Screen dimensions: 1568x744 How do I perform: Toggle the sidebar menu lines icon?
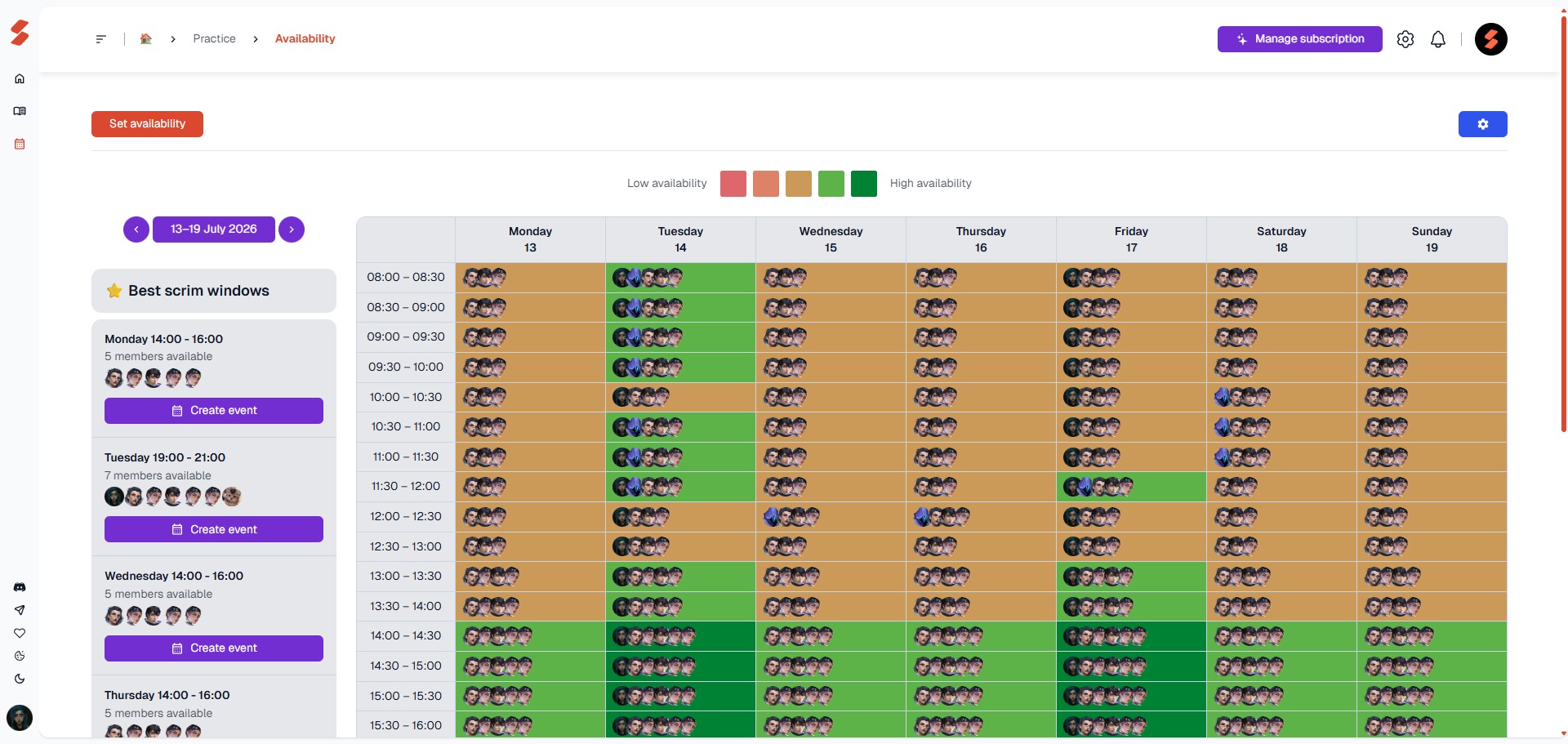pyautogui.click(x=100, y=39)
